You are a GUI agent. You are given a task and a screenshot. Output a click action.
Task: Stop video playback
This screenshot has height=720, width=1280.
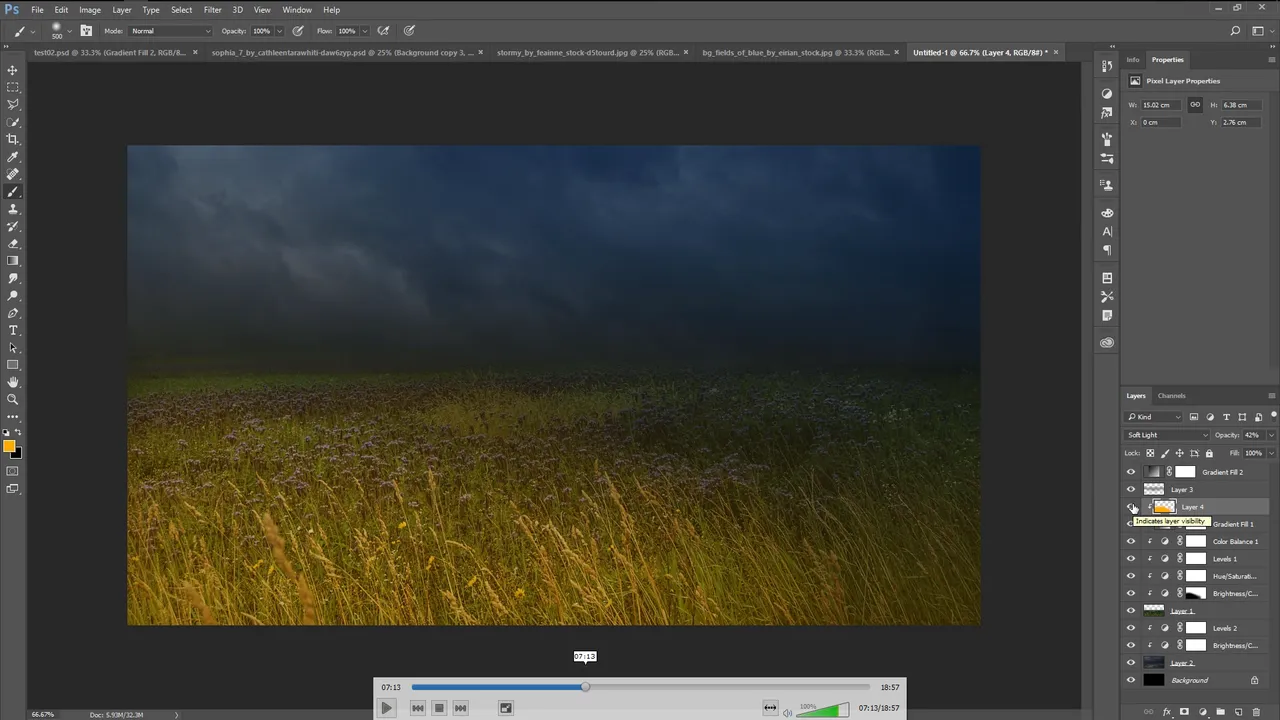[x=439, y=708]
